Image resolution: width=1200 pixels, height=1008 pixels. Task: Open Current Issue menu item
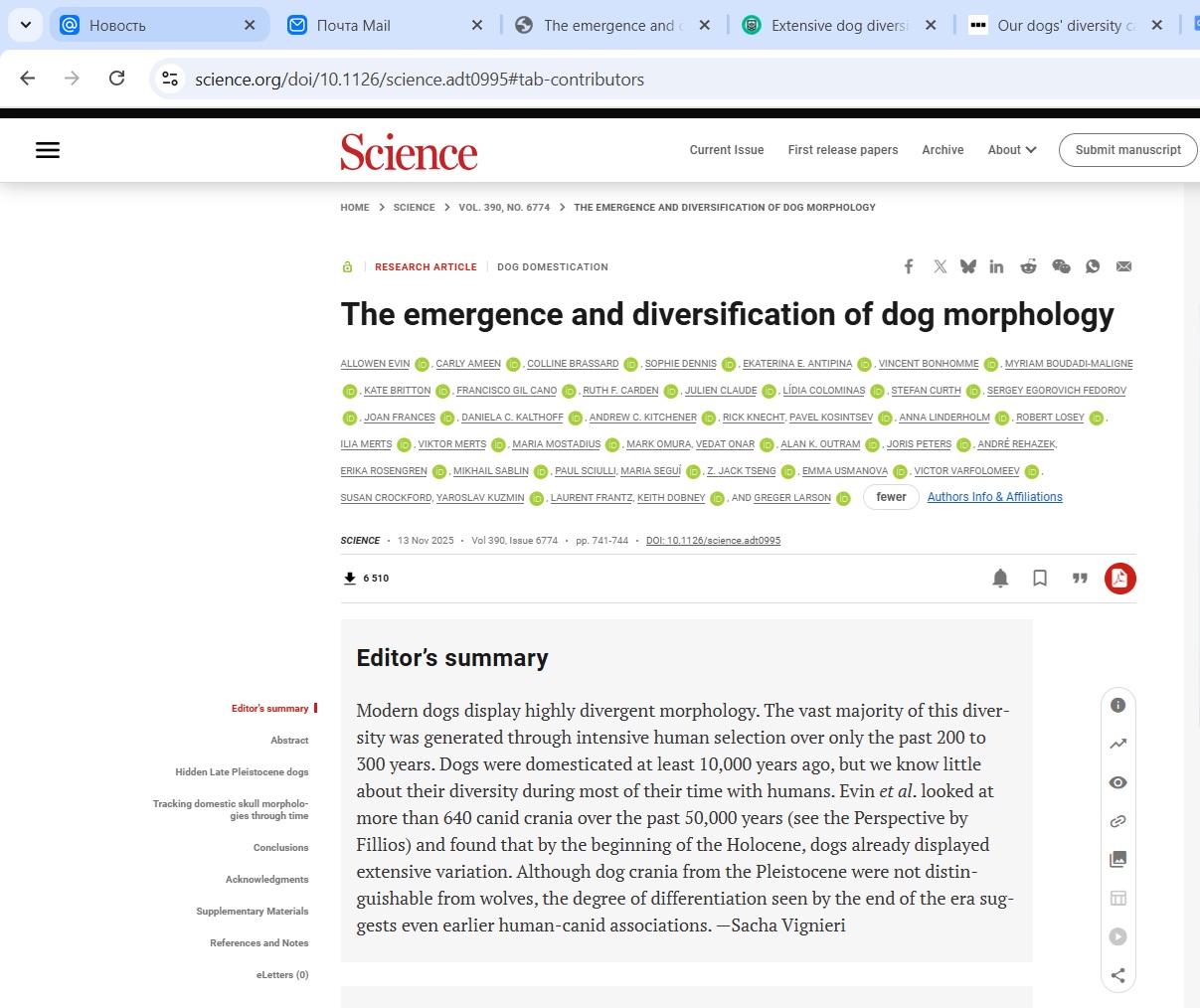click(x=726, y=150)
